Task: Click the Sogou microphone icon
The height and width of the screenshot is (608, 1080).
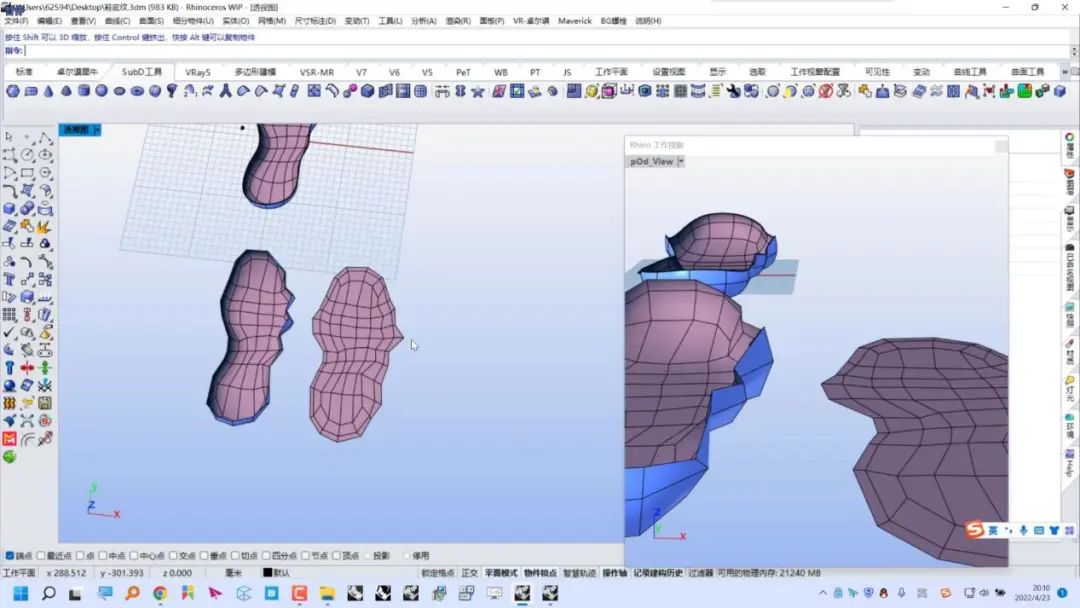Action: pyautogui.click(x=1024, y=530)
